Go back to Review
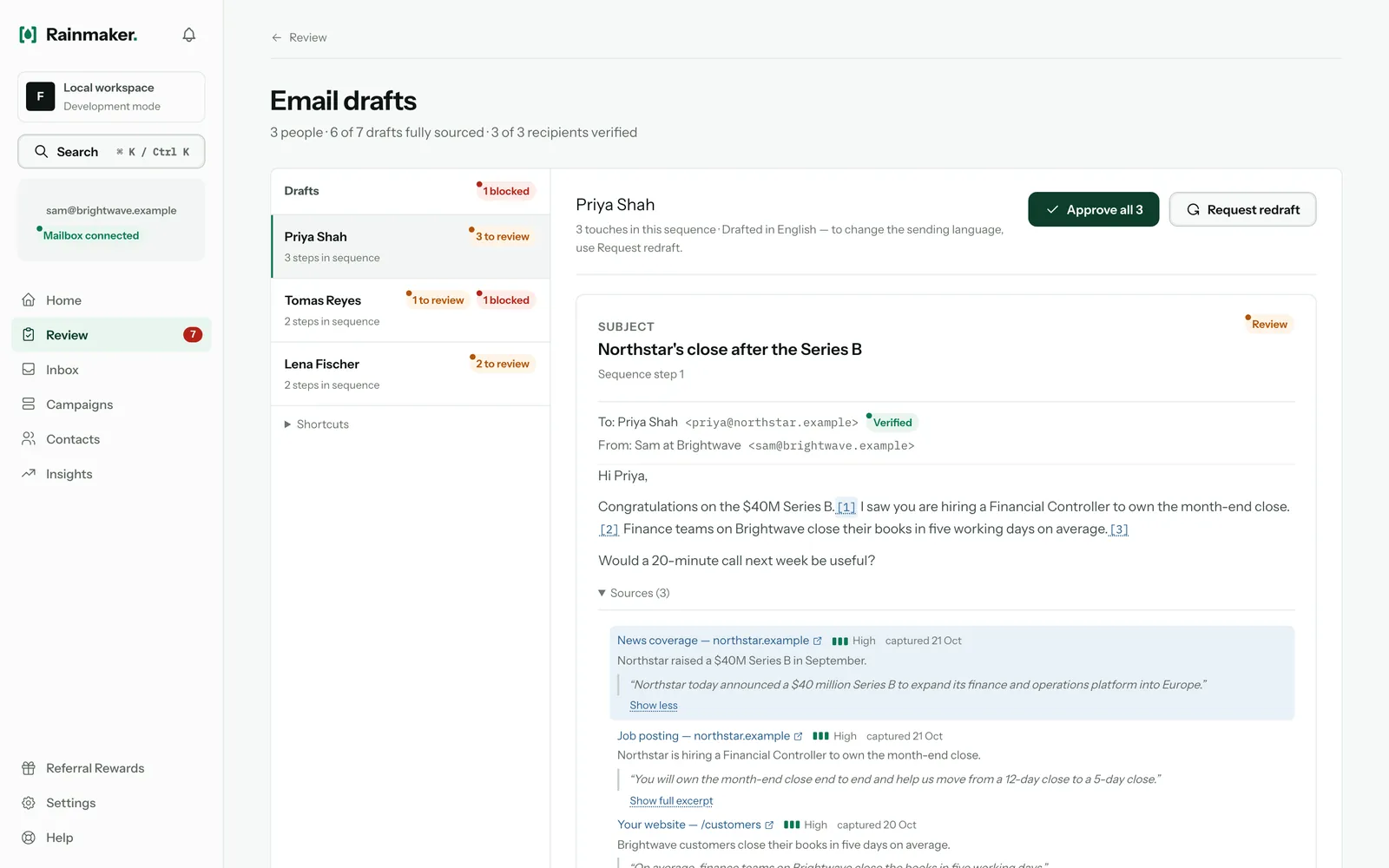Viewport: 1389px width, 868px height. point(299,37)
